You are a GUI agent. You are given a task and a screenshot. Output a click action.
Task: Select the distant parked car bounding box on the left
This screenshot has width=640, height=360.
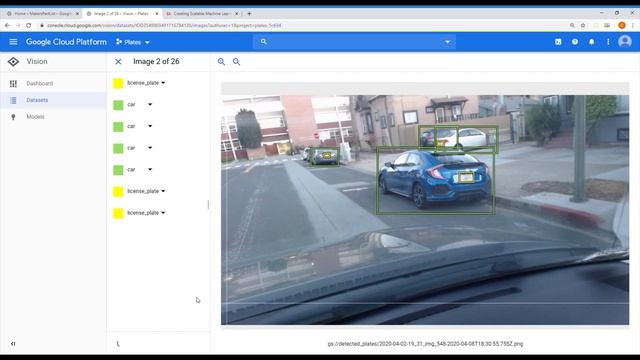coord(324,157)
